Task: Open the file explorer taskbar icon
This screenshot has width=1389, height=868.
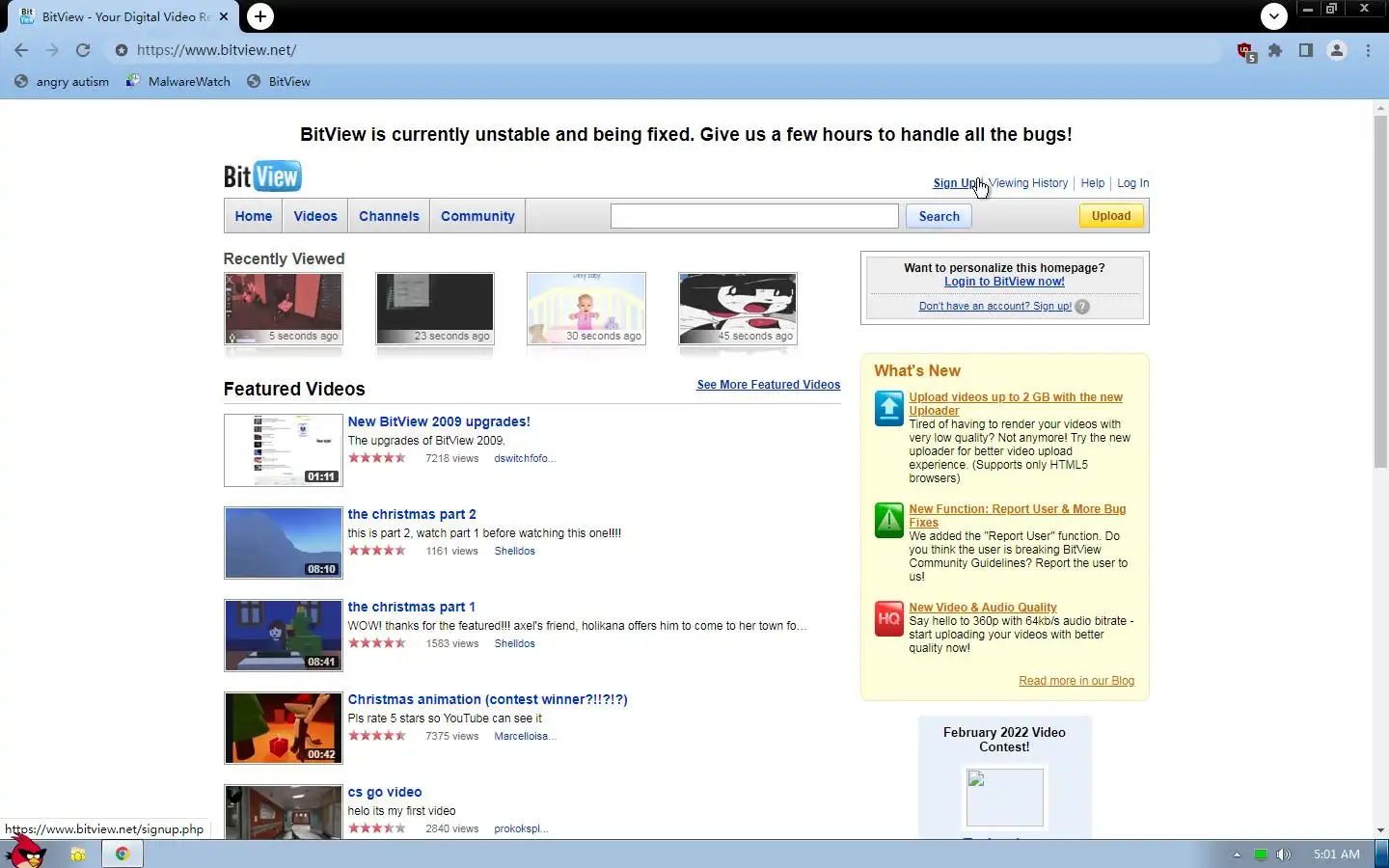Action: click(78, 854)
